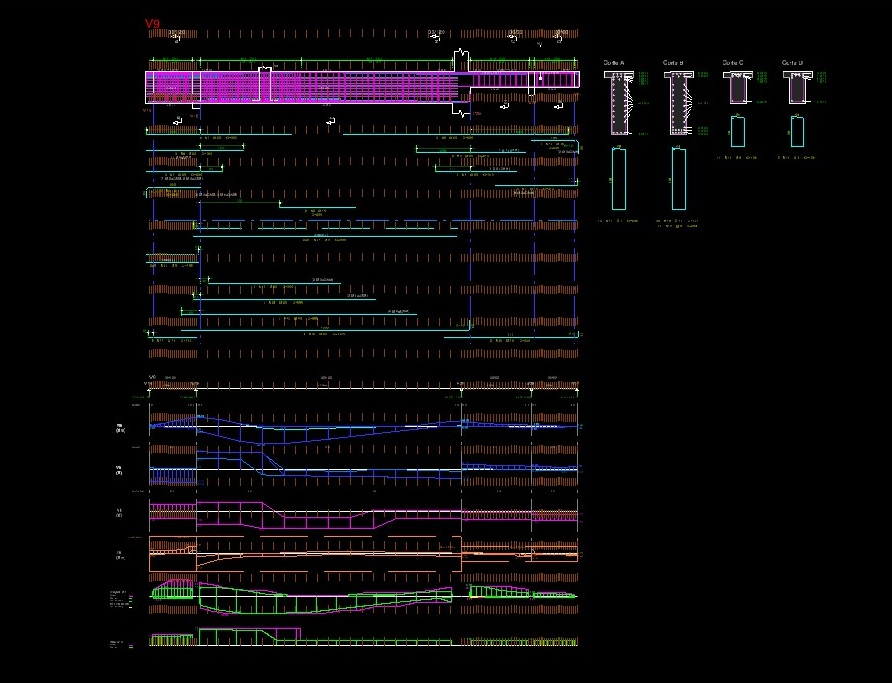Select tall cyan stirrup below Corte A
The image size is (892, 683).
click(619, 179)
